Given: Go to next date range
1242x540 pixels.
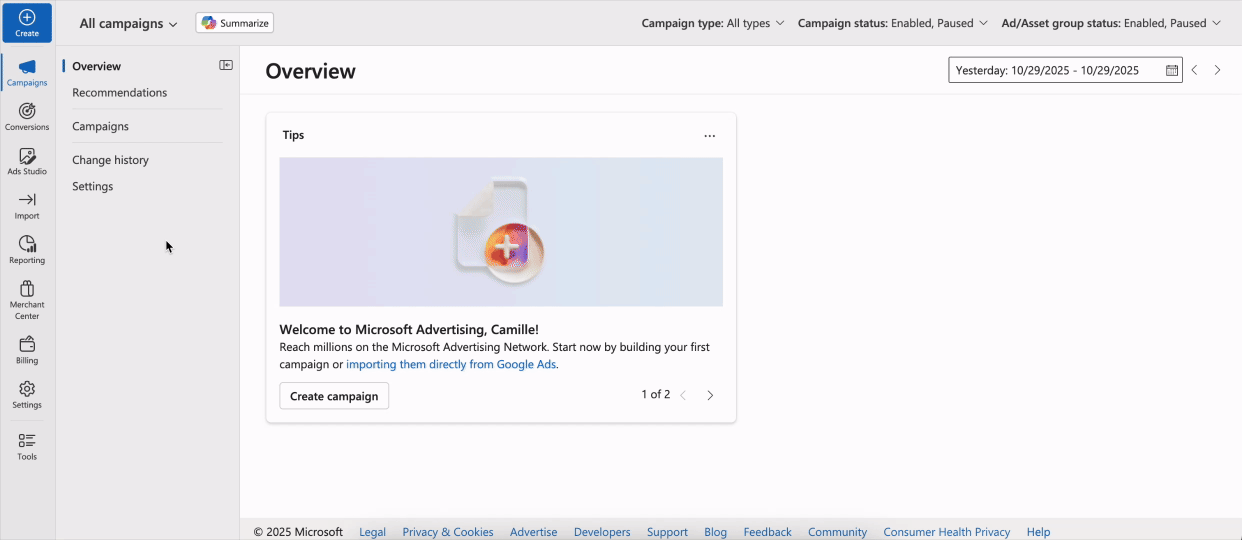Looking at the screenshot, I should point(1217,70).
